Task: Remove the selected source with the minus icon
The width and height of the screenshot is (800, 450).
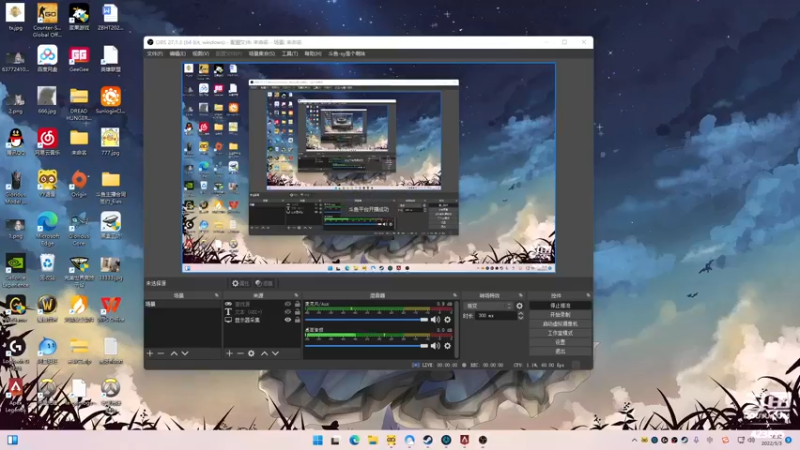Action: (x=240, y=353)
